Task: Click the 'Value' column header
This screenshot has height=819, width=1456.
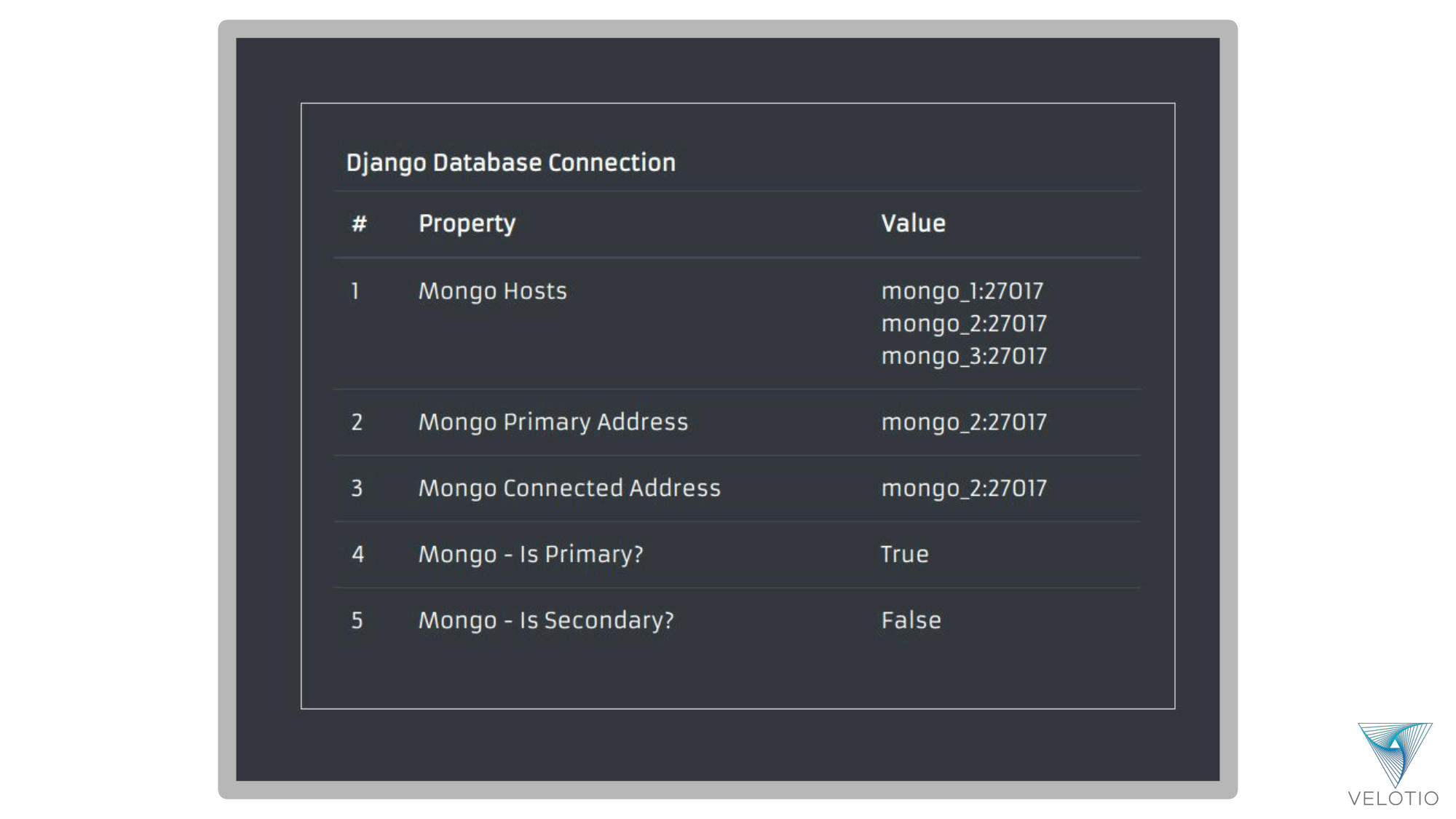Action: tap(914, 223)
